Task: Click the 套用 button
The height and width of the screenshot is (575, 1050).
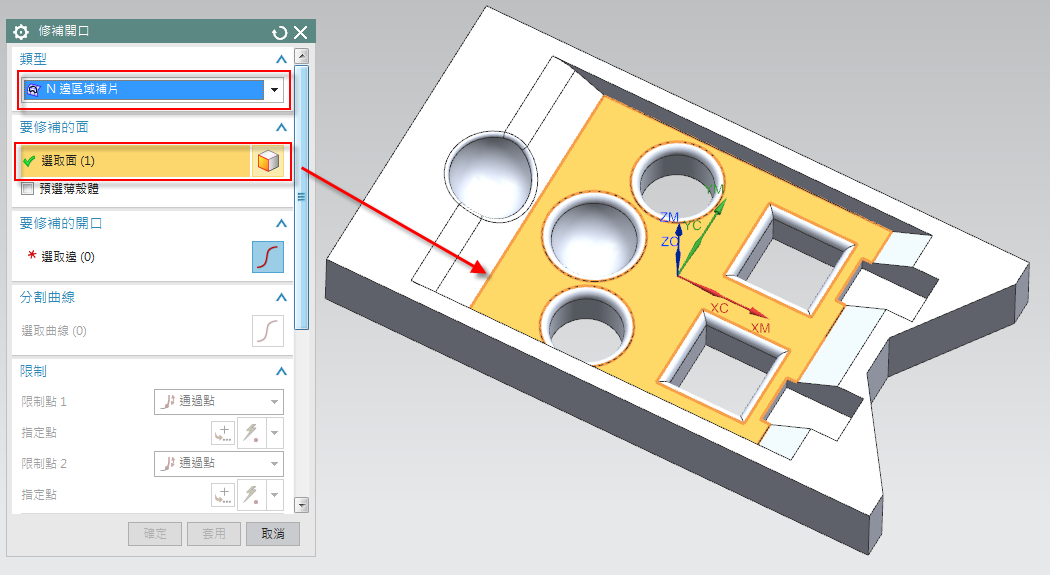Action: coord(214,534)
